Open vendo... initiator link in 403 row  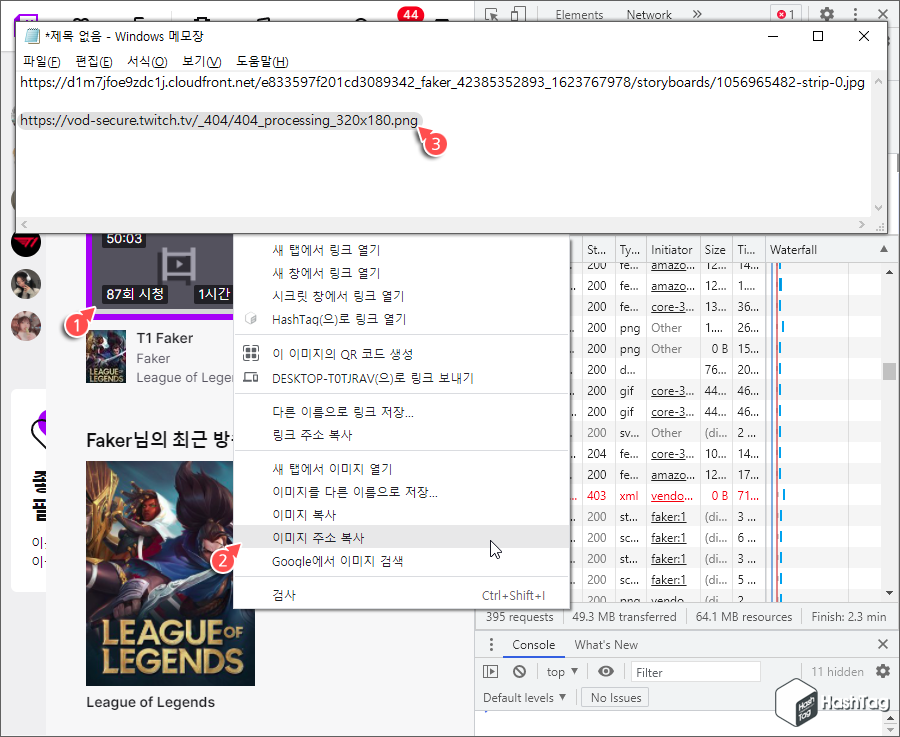pyautogui.click(x=672, y=495)
